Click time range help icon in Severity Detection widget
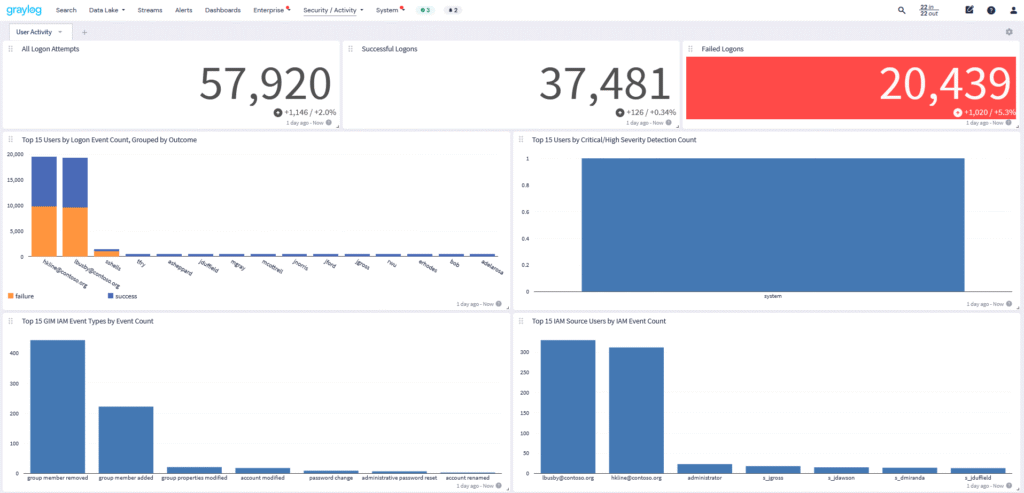 tap(1010, 304)
